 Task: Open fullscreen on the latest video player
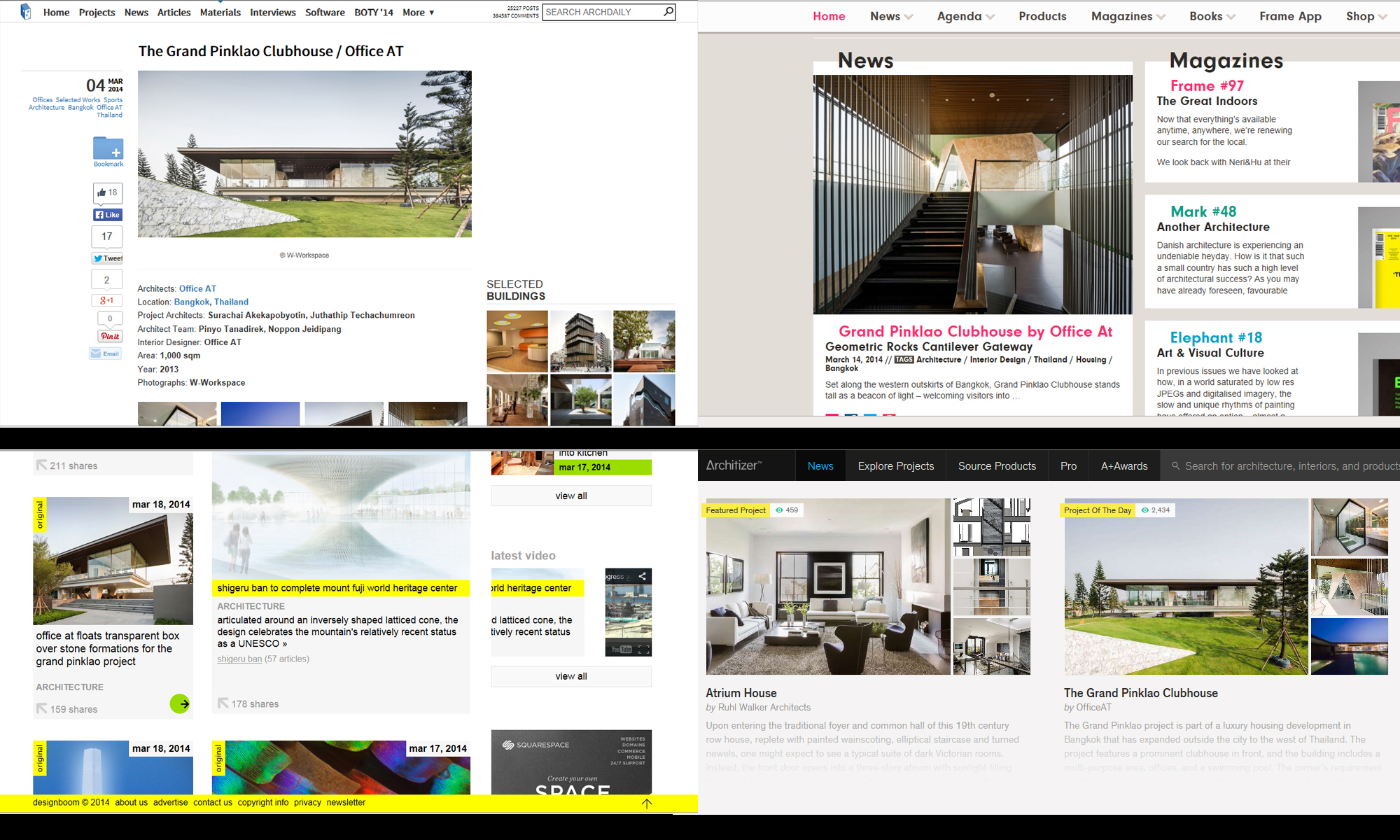(644, 650)
